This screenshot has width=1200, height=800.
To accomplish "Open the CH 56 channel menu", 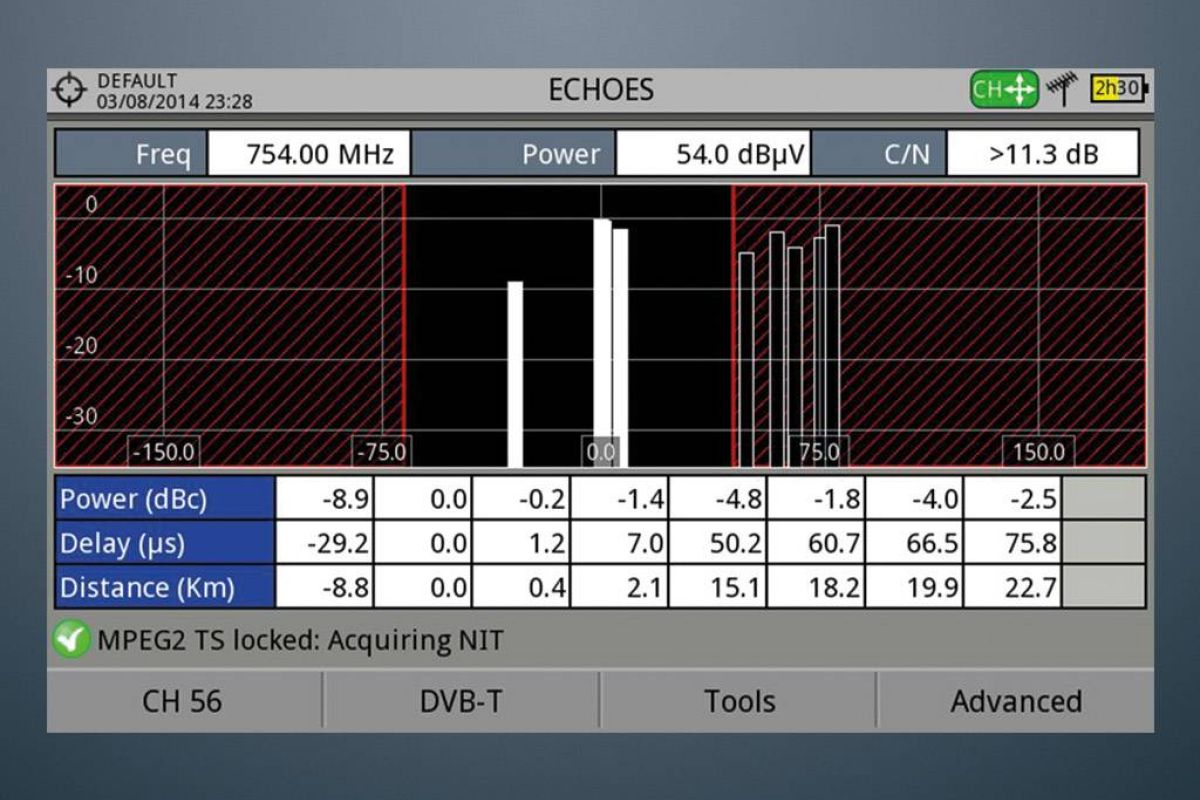I will point(183,701).
